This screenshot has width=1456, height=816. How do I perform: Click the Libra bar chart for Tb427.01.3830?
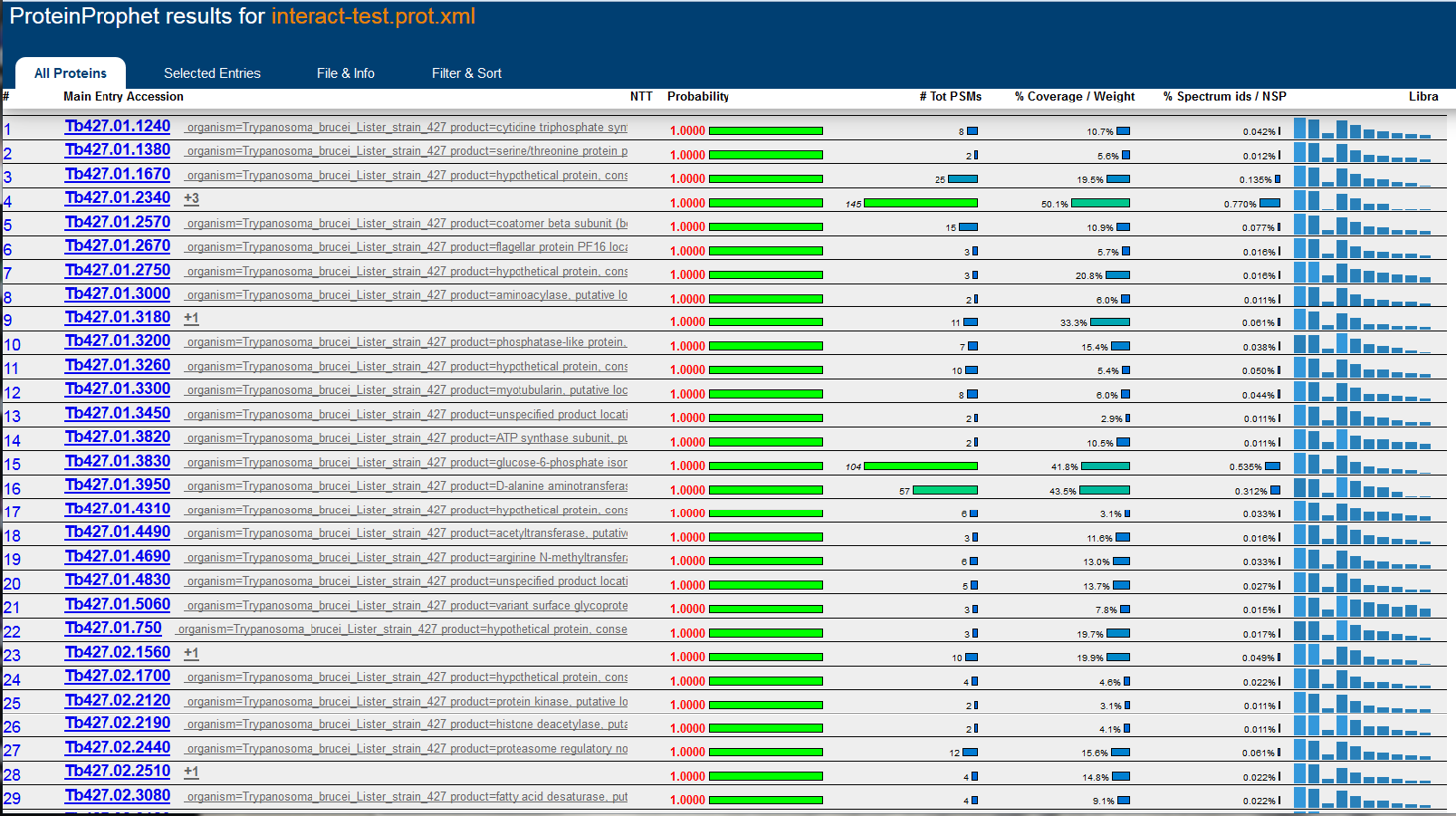[1362, 464]
